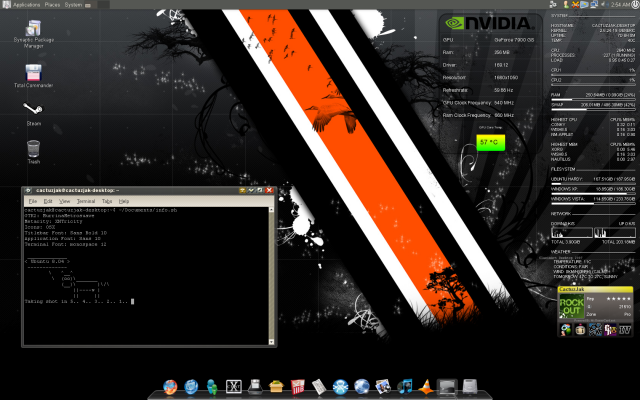Open the gray drive icon in dock
Screen dimensions: 640x400
470,386
